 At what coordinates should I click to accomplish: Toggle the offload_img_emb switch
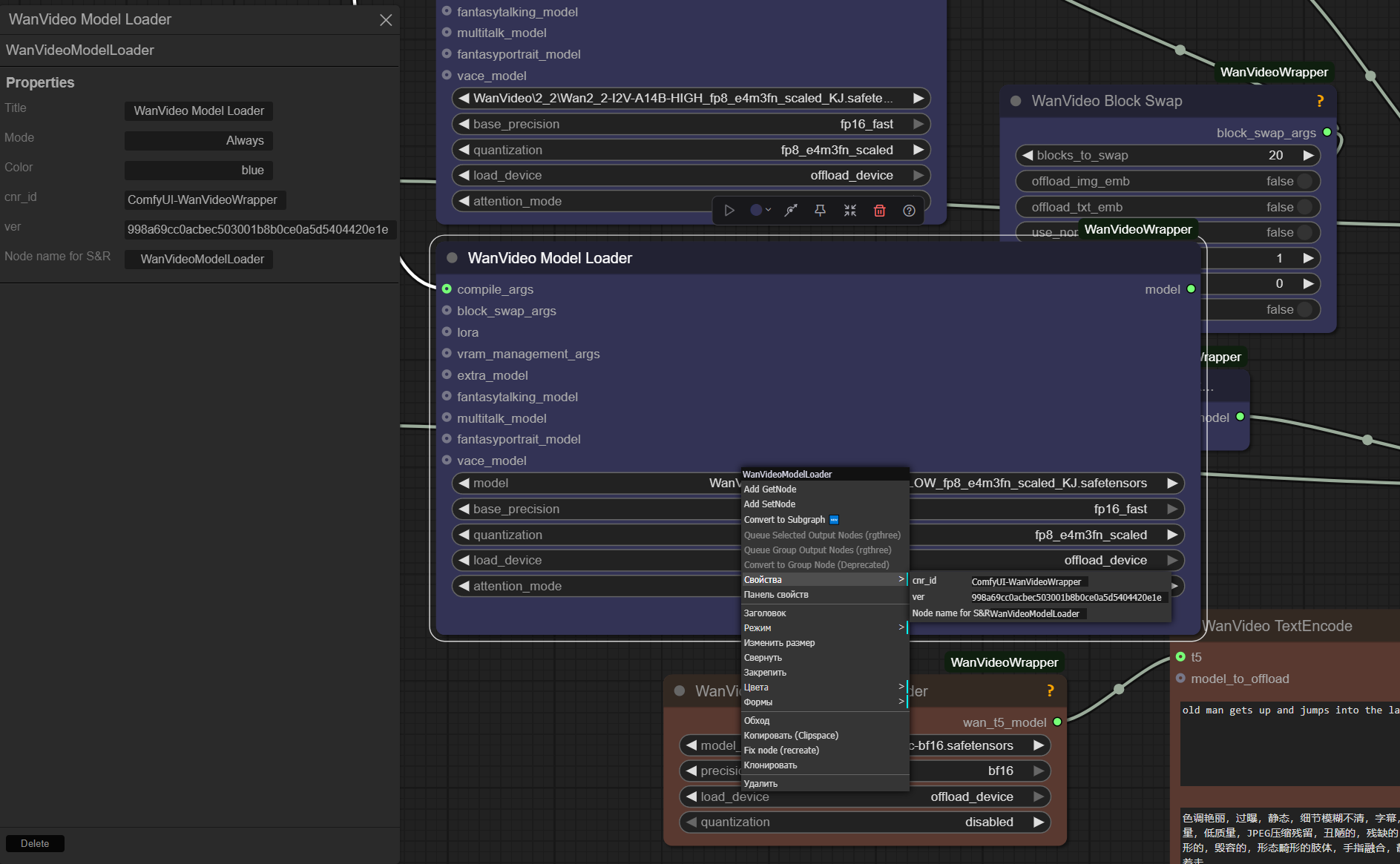1304,181
